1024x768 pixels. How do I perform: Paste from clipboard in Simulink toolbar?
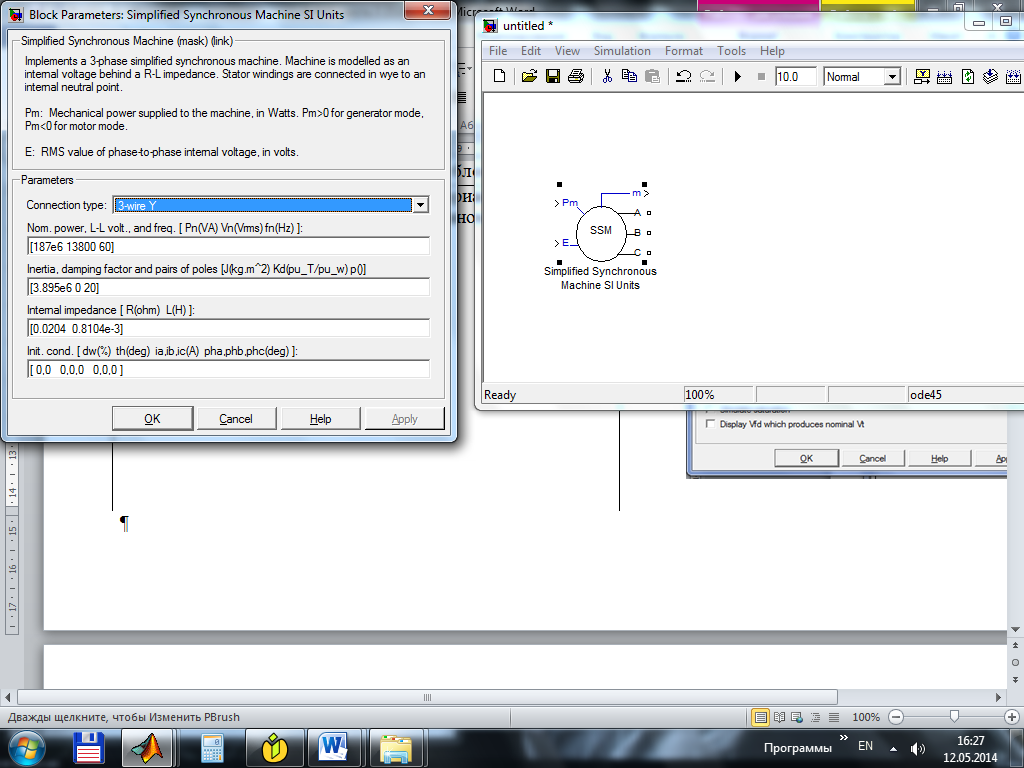[x=652, y=76]
